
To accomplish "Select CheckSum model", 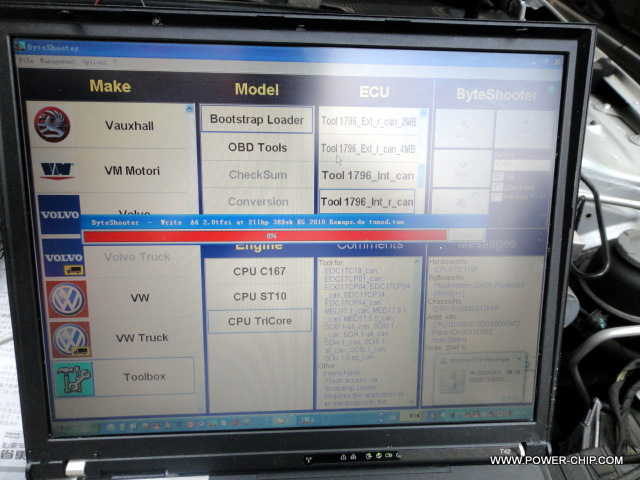I will click(258, 175).
